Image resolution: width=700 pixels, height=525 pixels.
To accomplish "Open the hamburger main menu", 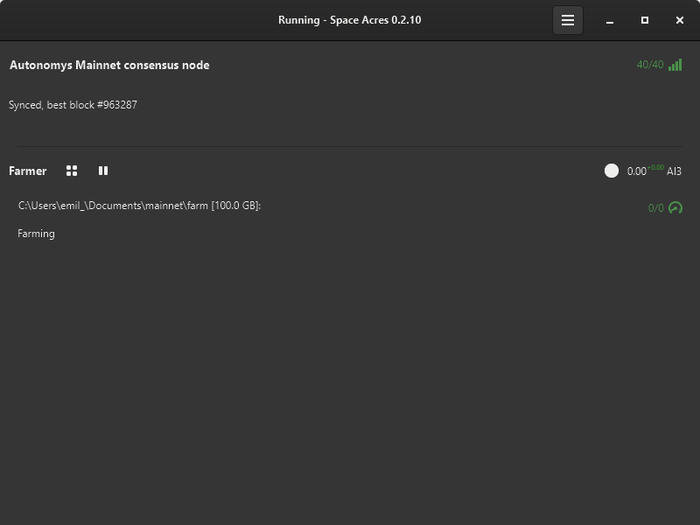I will (x=568, y=20).
